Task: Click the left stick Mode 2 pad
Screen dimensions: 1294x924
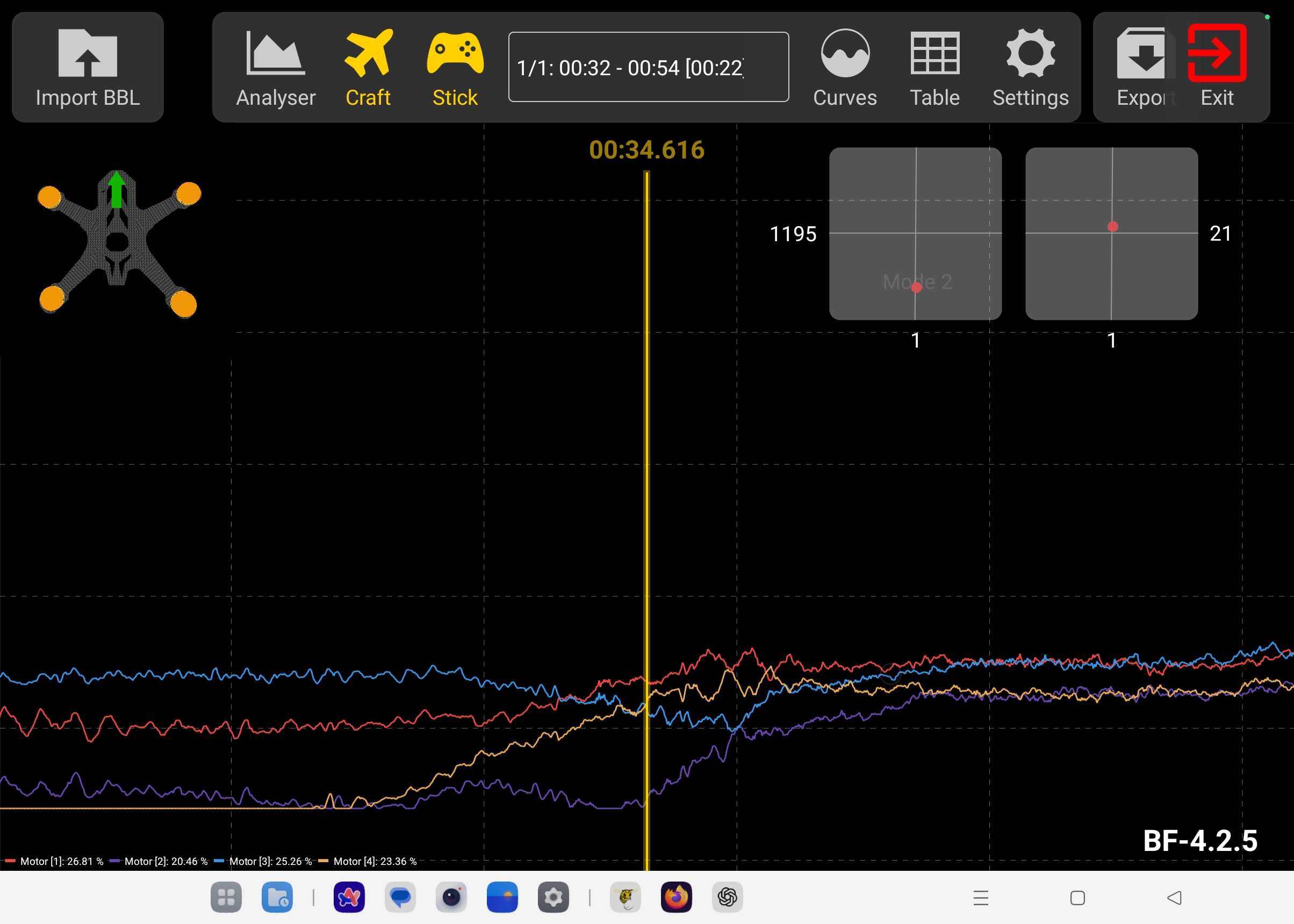Action: coord(915,233)
